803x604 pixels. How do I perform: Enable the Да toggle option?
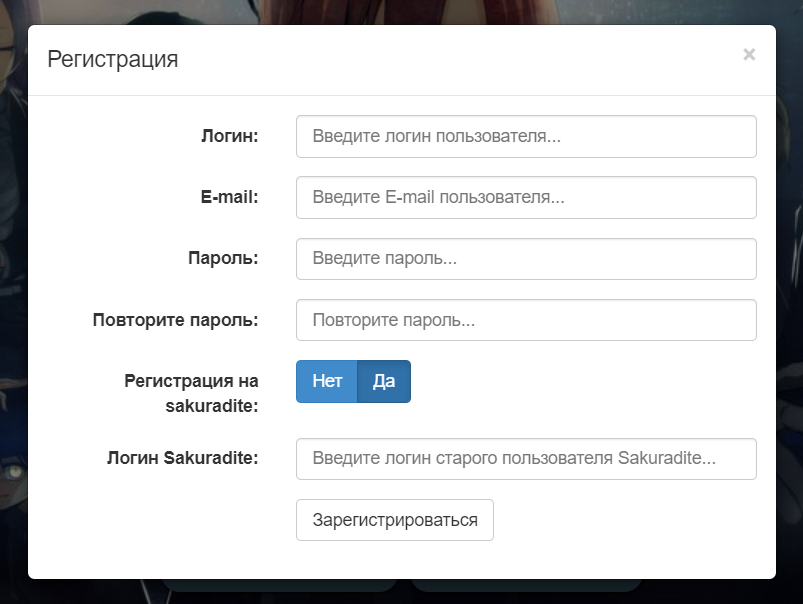(x=384, y=381)
